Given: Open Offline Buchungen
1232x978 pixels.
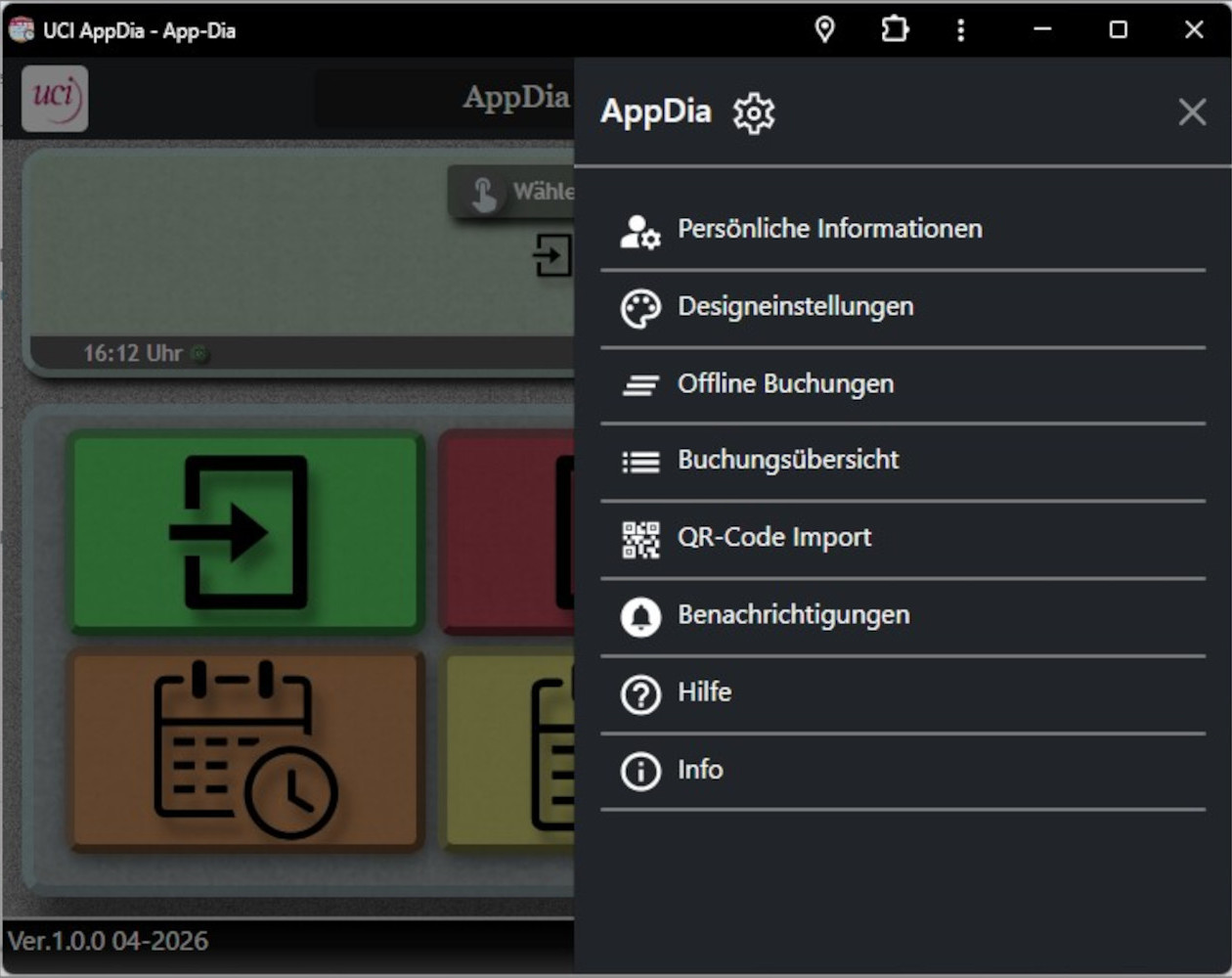Looking at the screenshot, I should 785,384.
